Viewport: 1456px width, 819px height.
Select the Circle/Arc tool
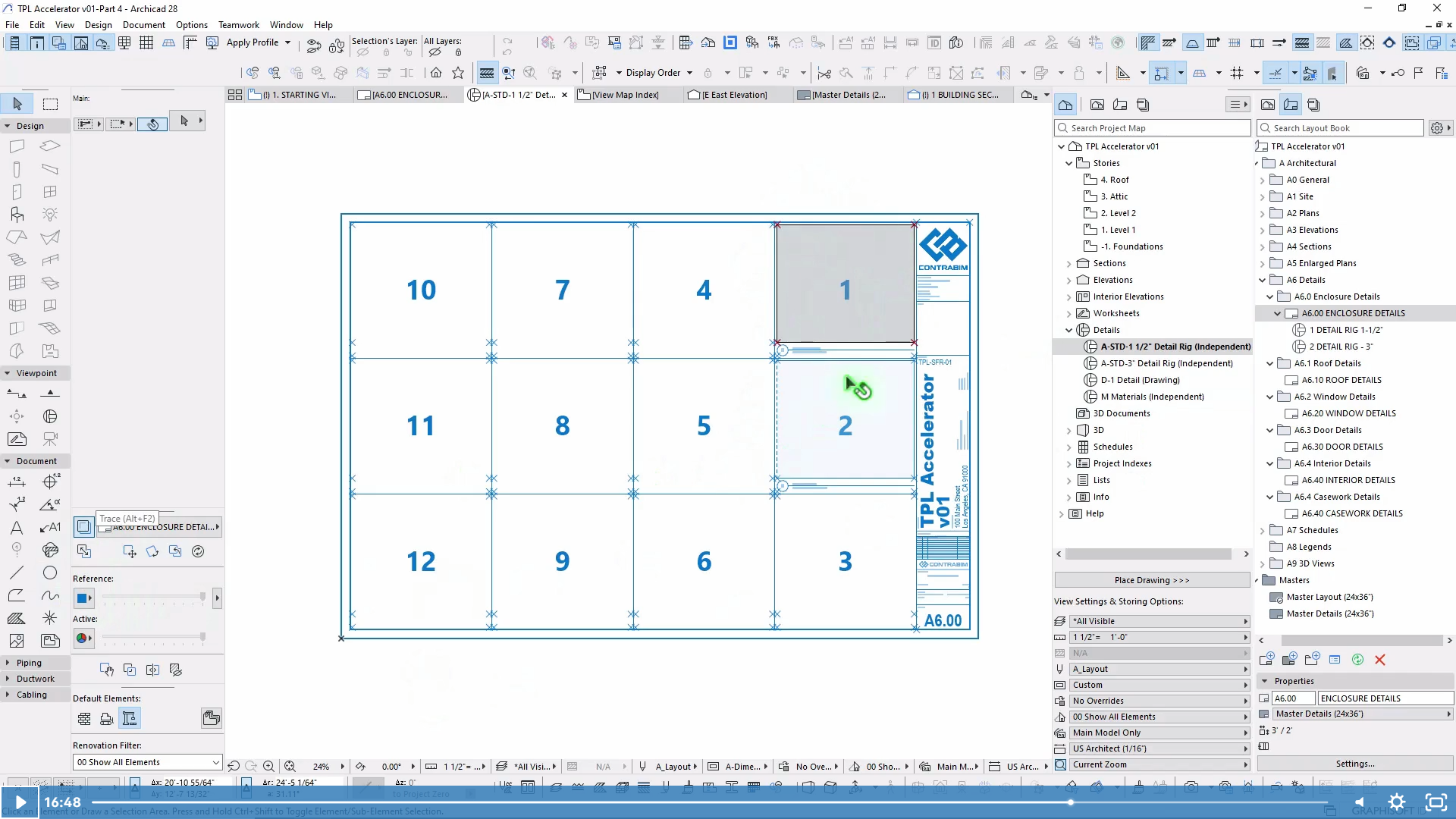tap(50, 573)
